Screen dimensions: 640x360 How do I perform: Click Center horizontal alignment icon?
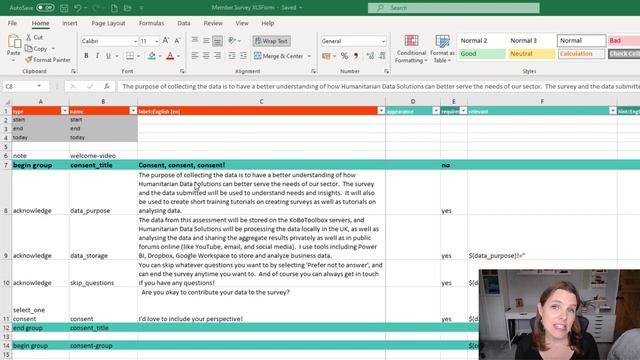(206, 56)
